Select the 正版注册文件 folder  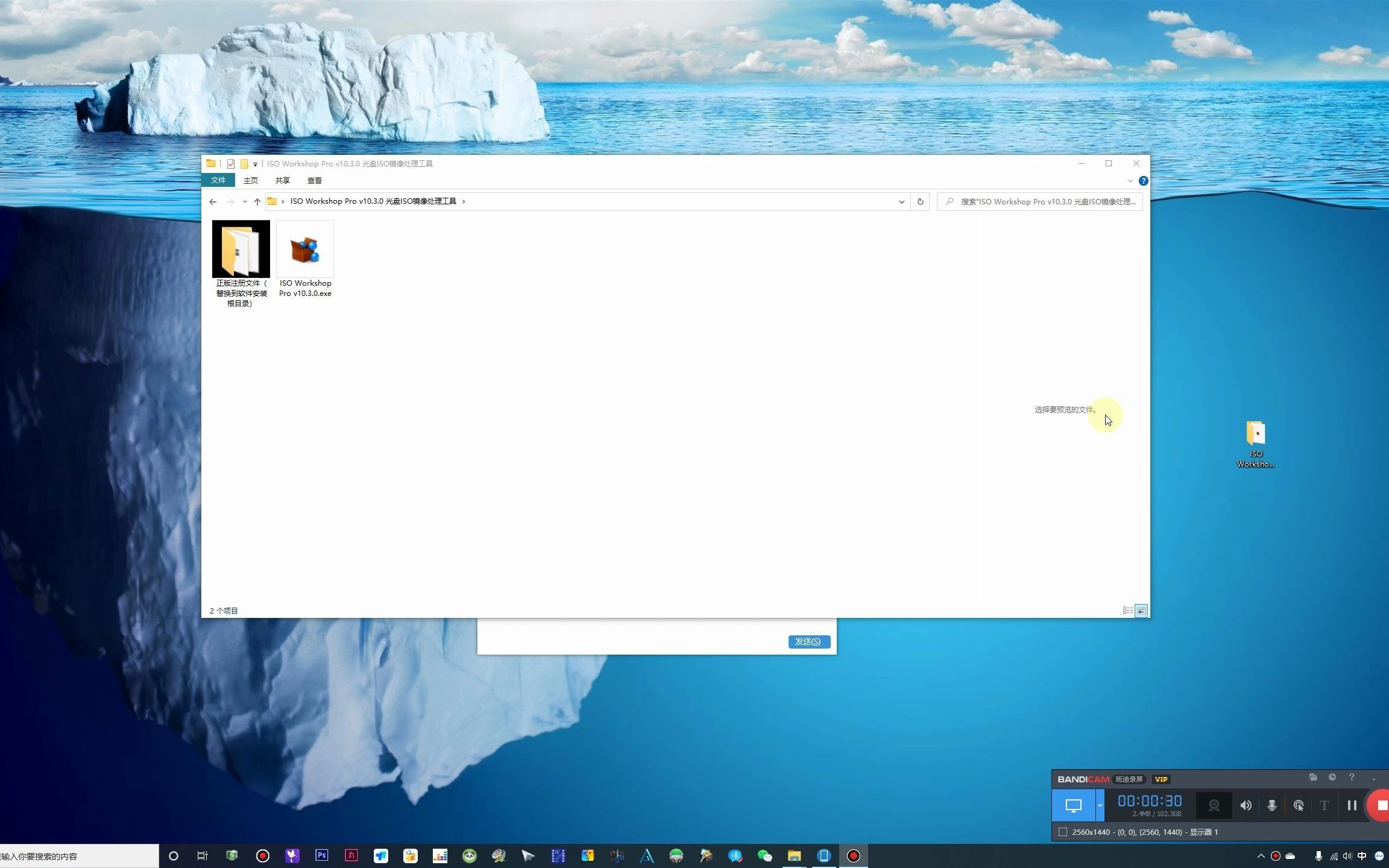(x=241, y=250)
